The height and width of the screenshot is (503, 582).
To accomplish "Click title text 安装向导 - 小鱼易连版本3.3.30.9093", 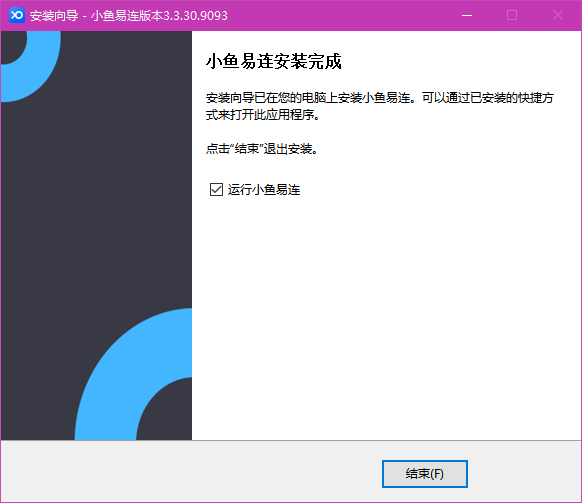I will [x=129, y=16].
